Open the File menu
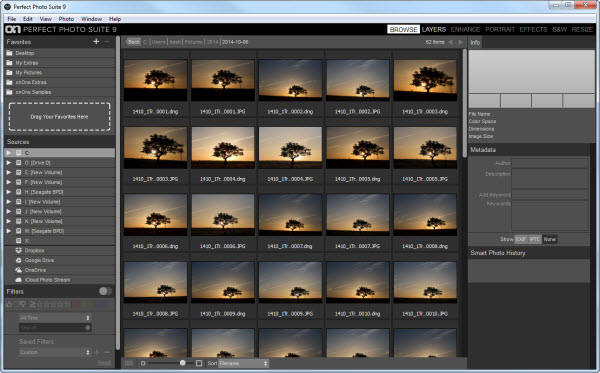This screenshot has width=600, height=373. click(x=12, y=19)
